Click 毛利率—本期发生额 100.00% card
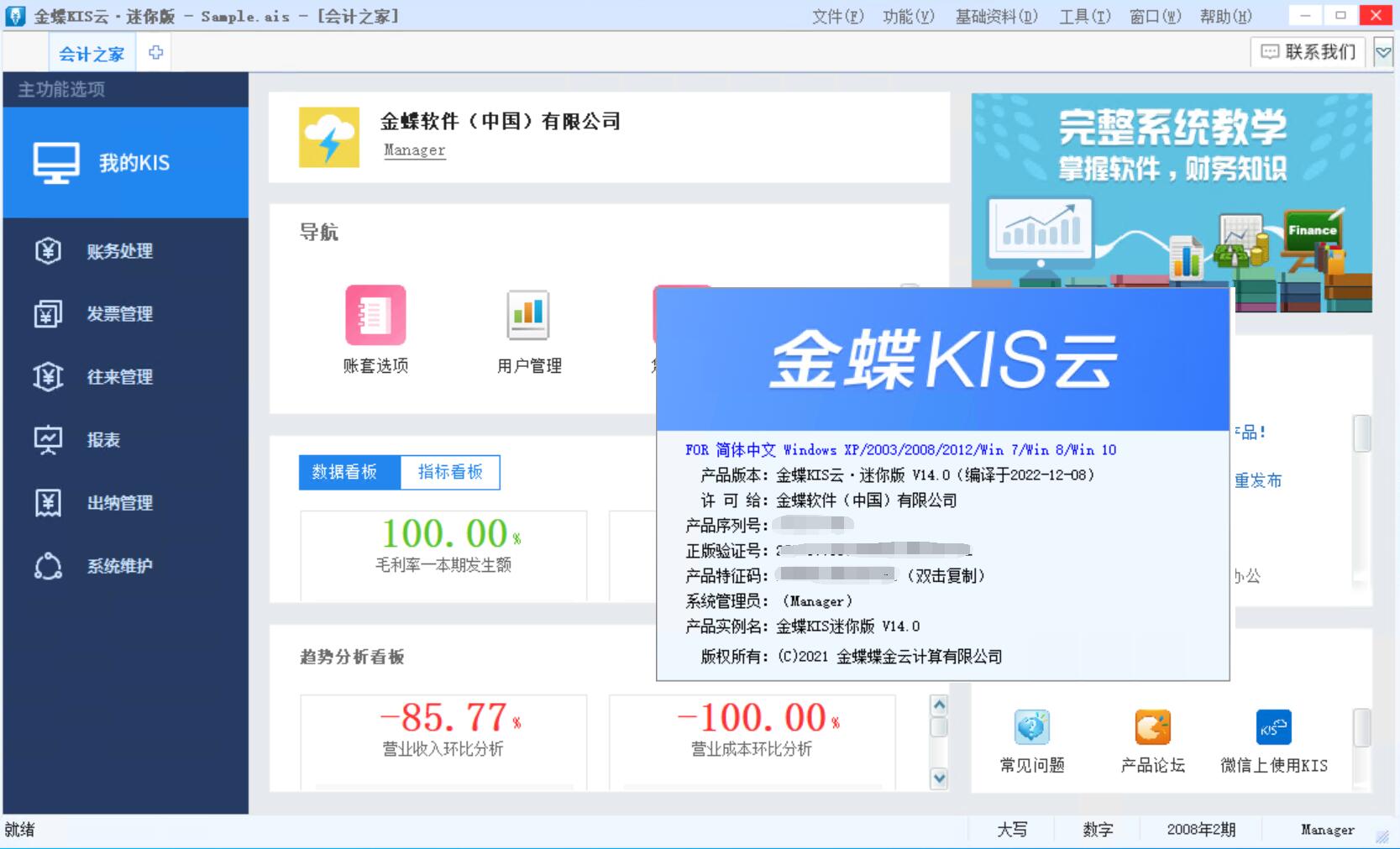This screenshot has width=1400, height=849. pyautogui.click(x=443, y=555)
